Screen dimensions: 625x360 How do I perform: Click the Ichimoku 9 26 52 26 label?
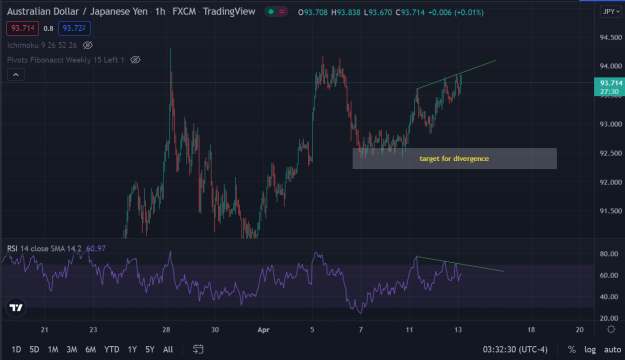tap(42, 45)
